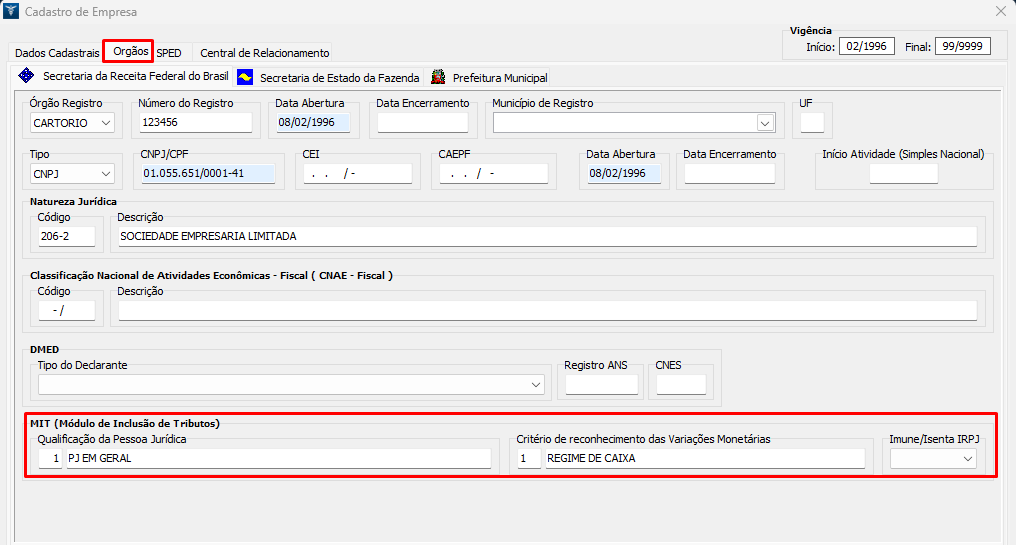The image size is (1016, 545).
Task: Click the Número do Registro field
Action: click(195, 123)
